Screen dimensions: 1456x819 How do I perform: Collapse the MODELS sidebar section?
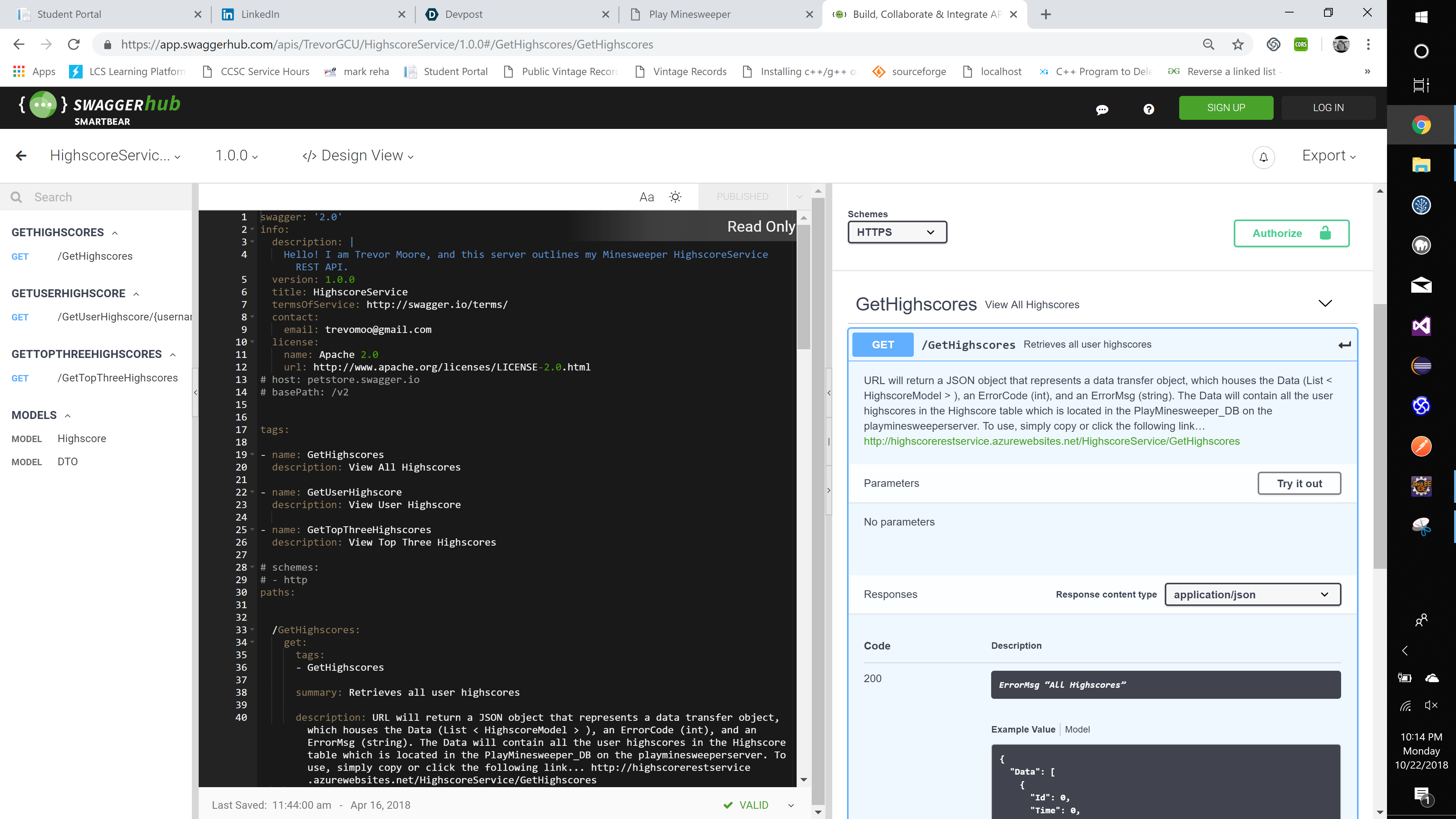pyautogui.click(x=68, y=416)
